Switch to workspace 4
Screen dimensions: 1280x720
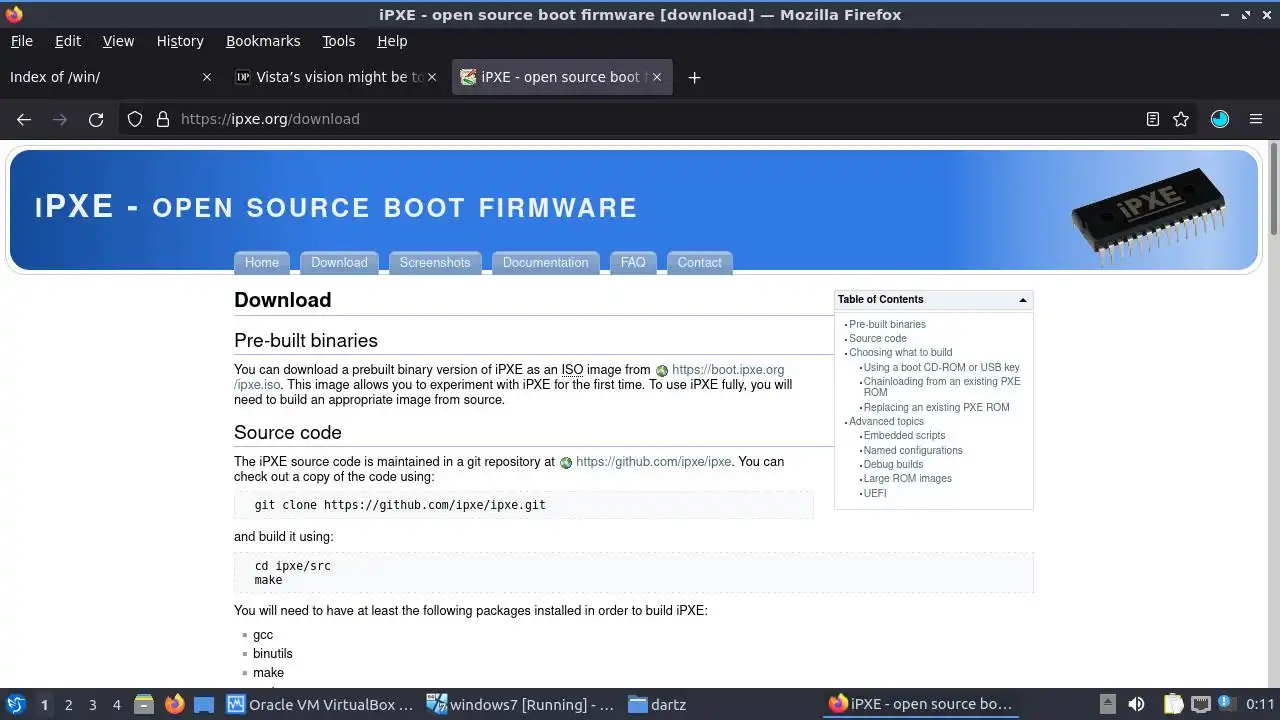(x=116, y=705)
